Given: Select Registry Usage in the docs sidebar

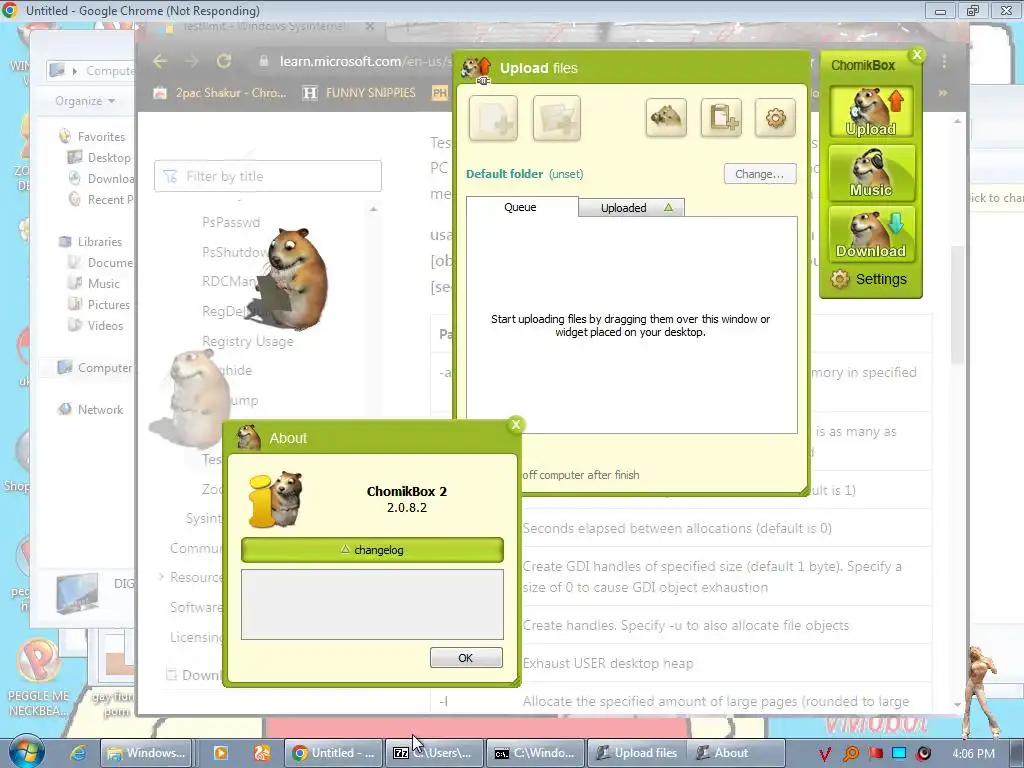Looking at the screenshot, I should point(248,341).
